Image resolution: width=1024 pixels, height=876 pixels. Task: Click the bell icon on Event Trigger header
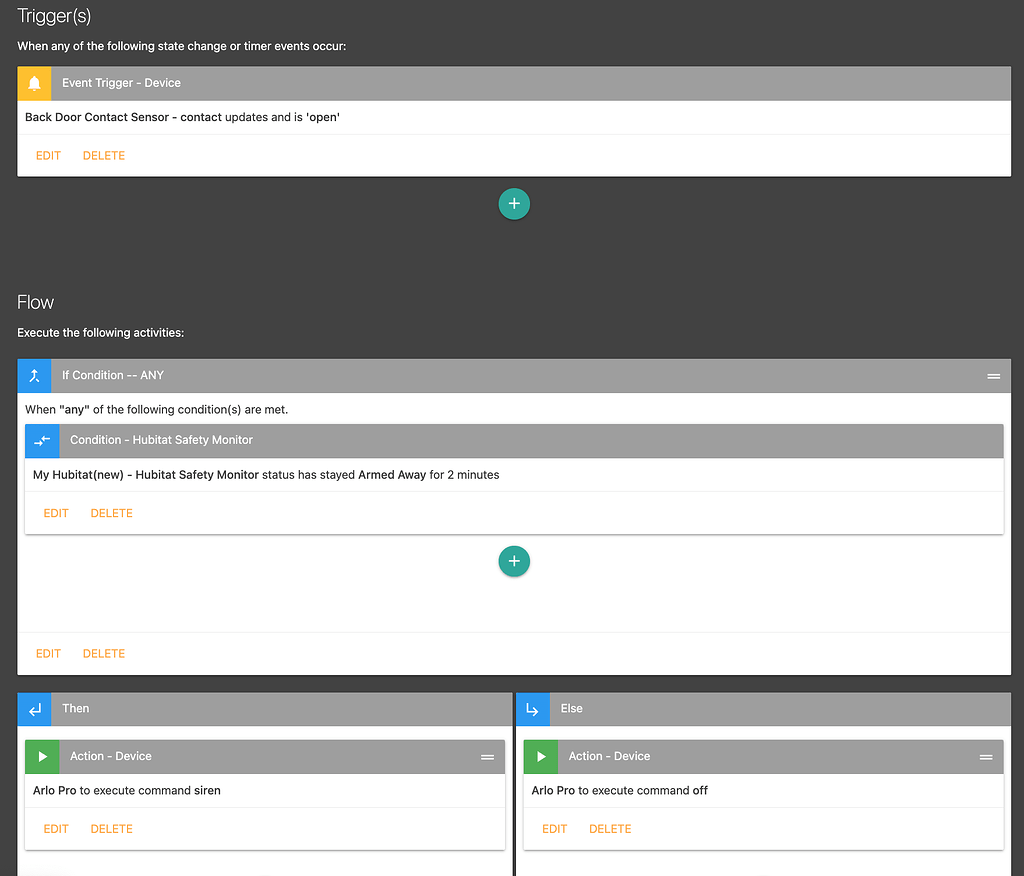tap(33, 83)
